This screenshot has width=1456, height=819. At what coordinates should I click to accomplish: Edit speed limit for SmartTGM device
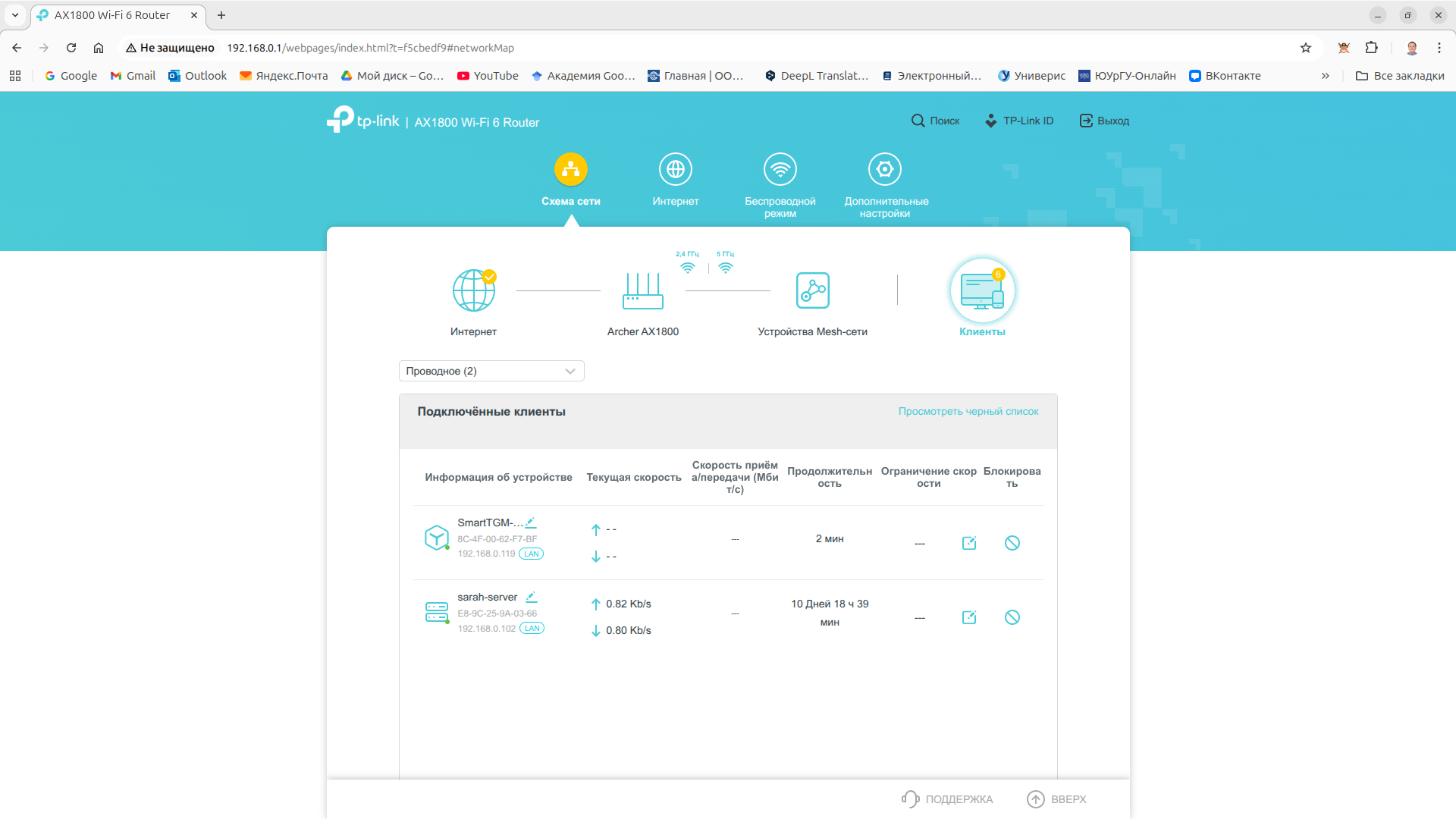tap(969, 543)
